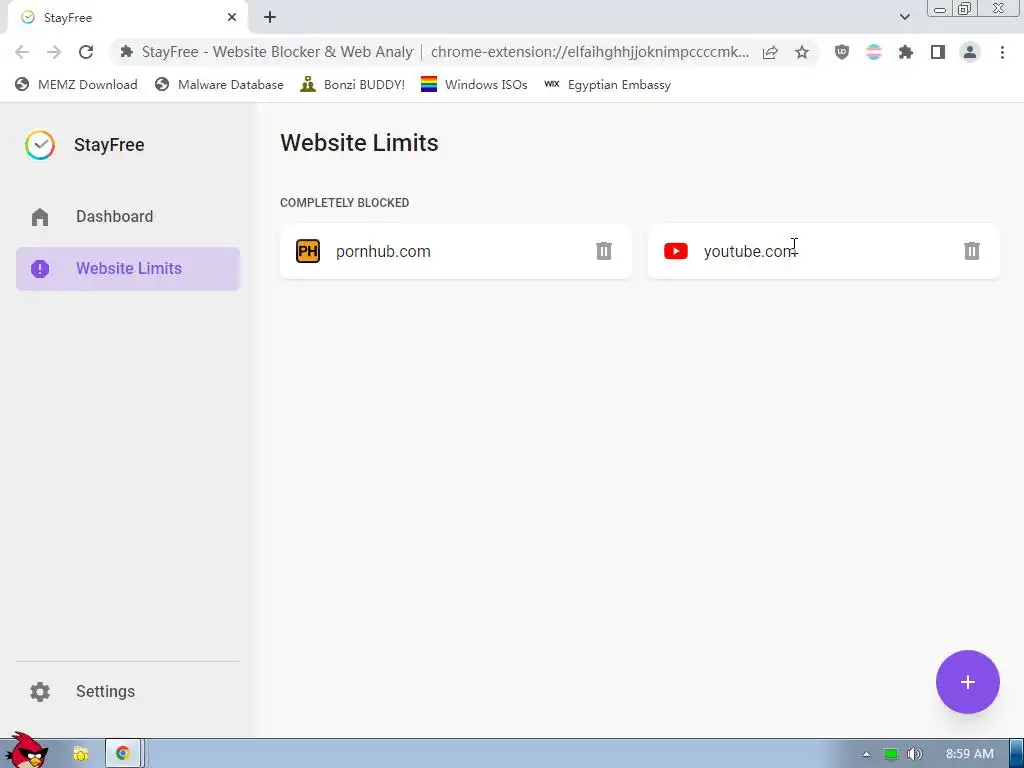Click the 8:59 AM clock
The width and height of the screenshot is (1024, 768).
coord(970,754)
